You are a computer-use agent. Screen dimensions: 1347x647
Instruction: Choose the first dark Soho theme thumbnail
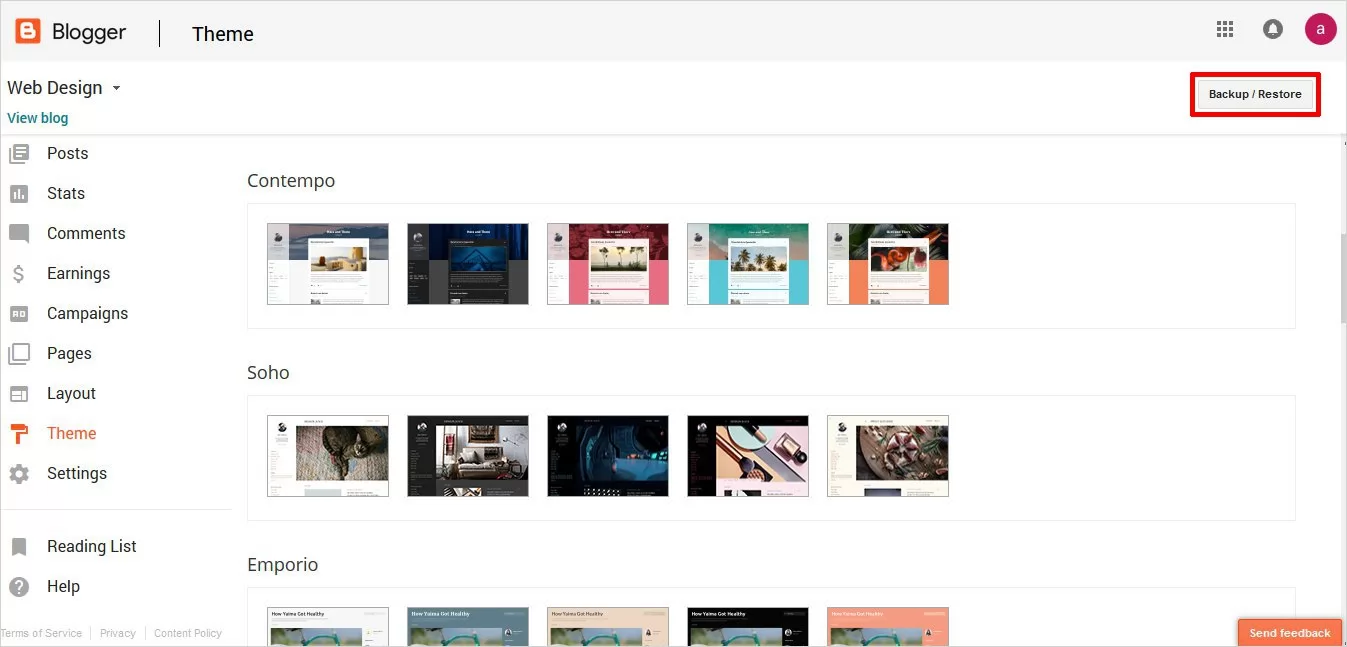(x=468, y=456)
